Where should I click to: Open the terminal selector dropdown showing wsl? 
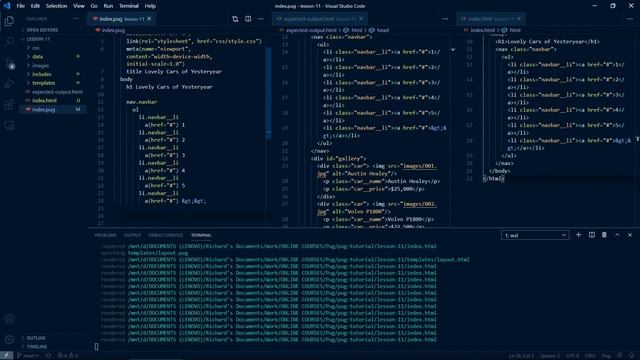coord(535,235)
